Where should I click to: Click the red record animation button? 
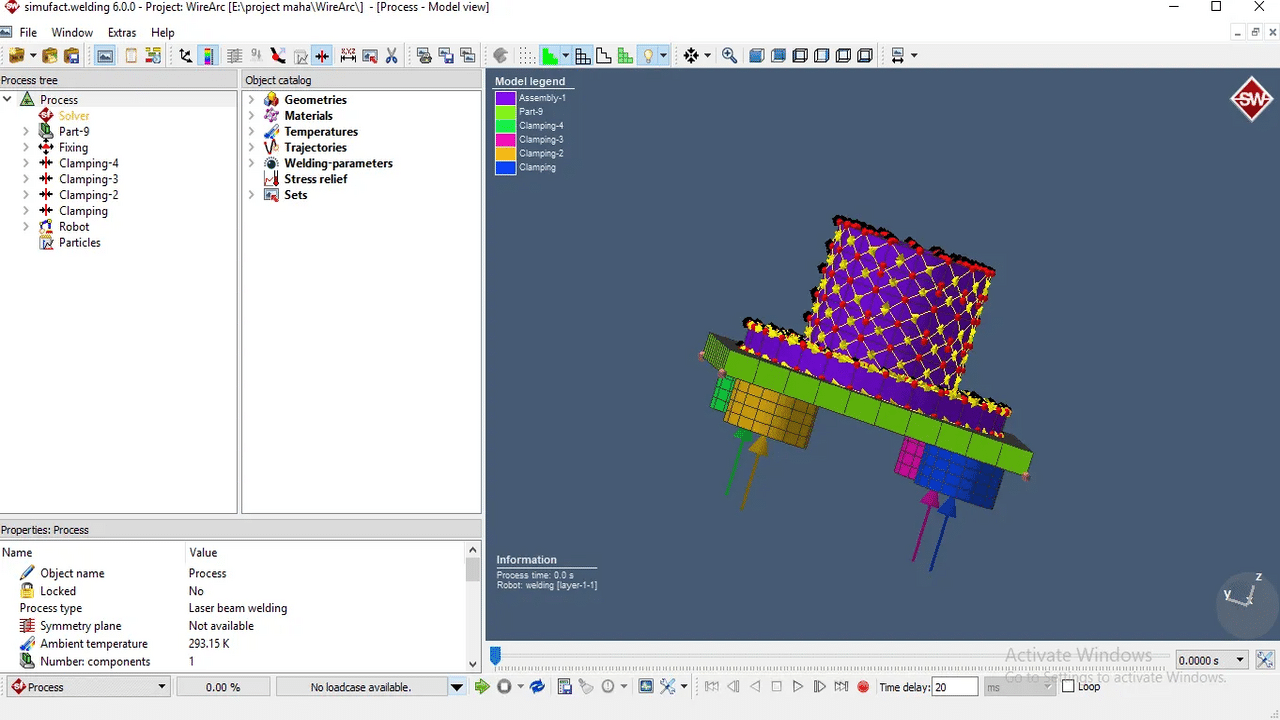863,687
